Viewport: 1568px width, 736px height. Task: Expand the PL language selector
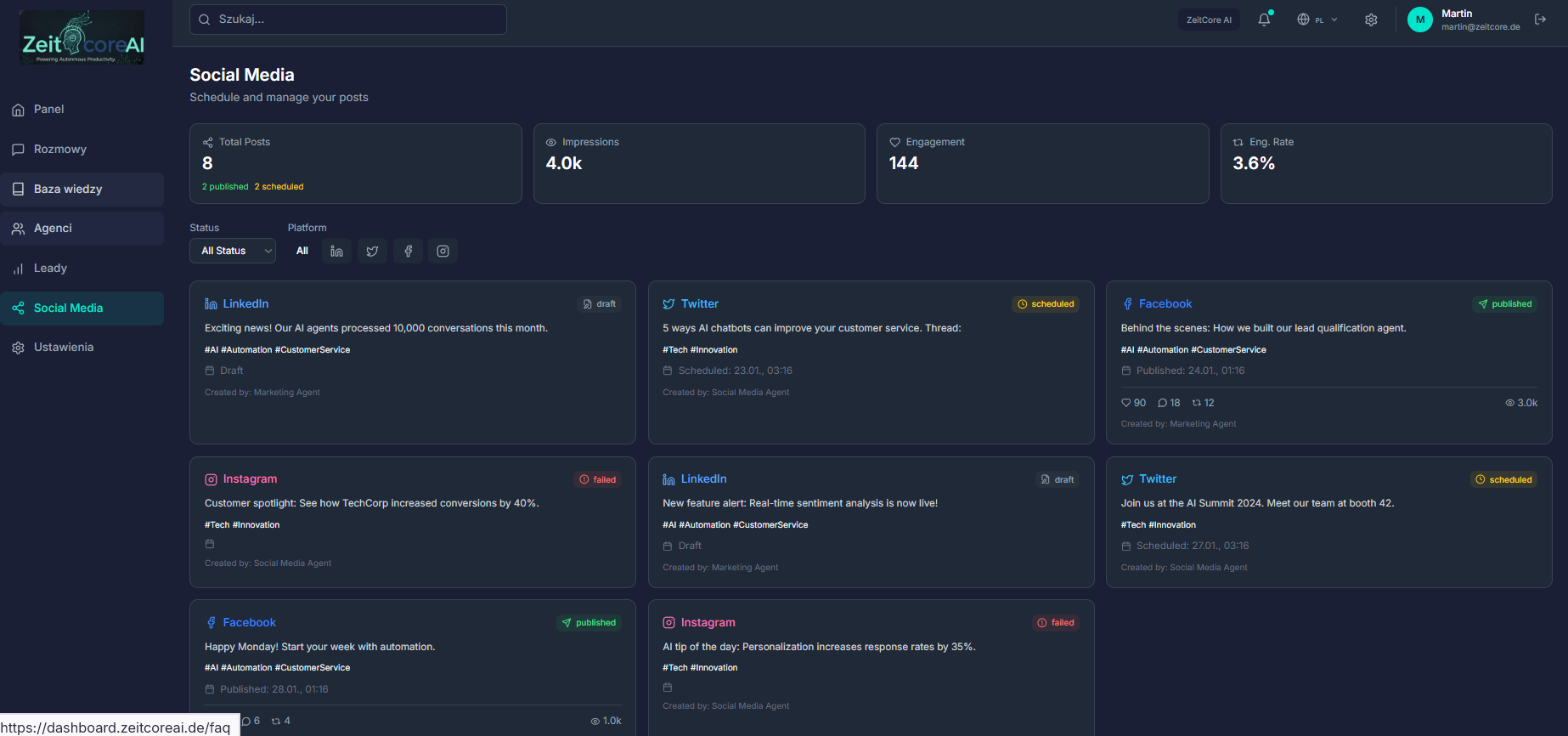[x=1317, y=20]
